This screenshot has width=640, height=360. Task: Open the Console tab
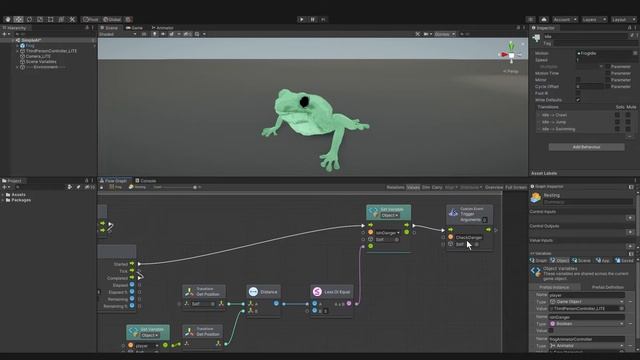pos(146,180)
